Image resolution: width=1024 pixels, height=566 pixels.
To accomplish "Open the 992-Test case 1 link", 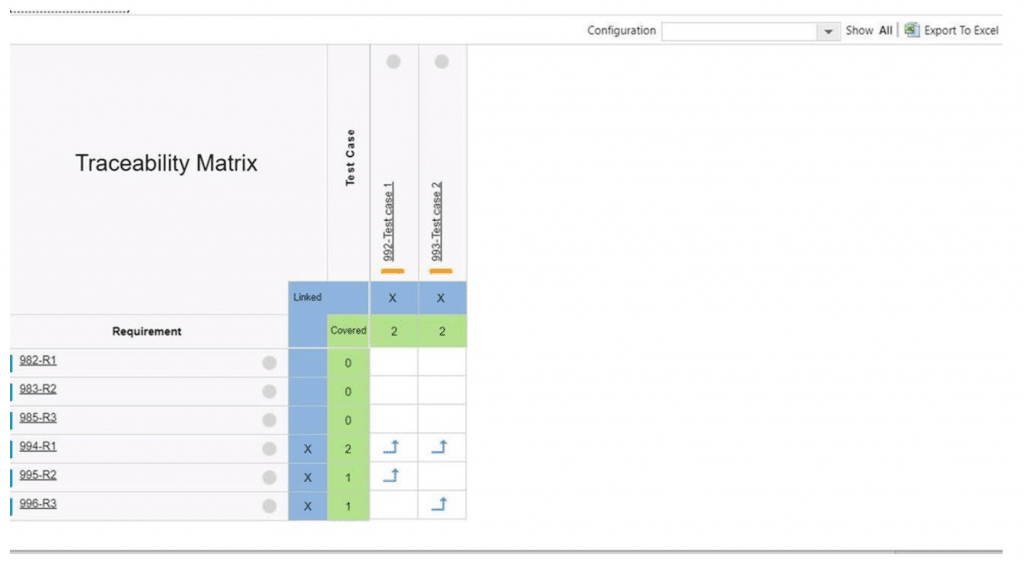I will point(388,221).
